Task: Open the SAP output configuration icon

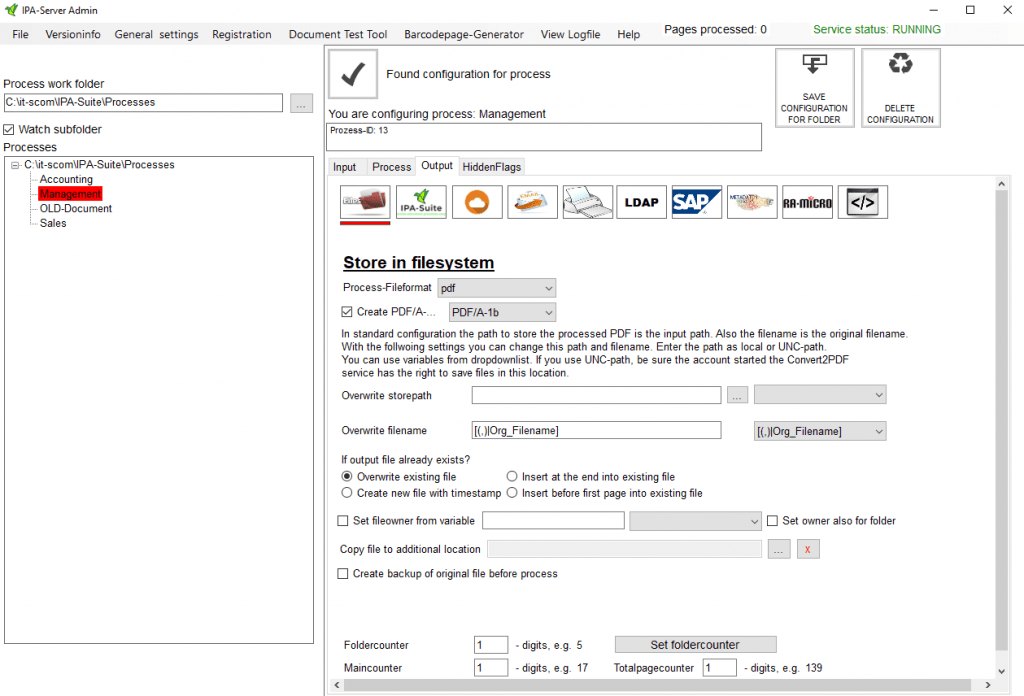Action: pos(696,201)
